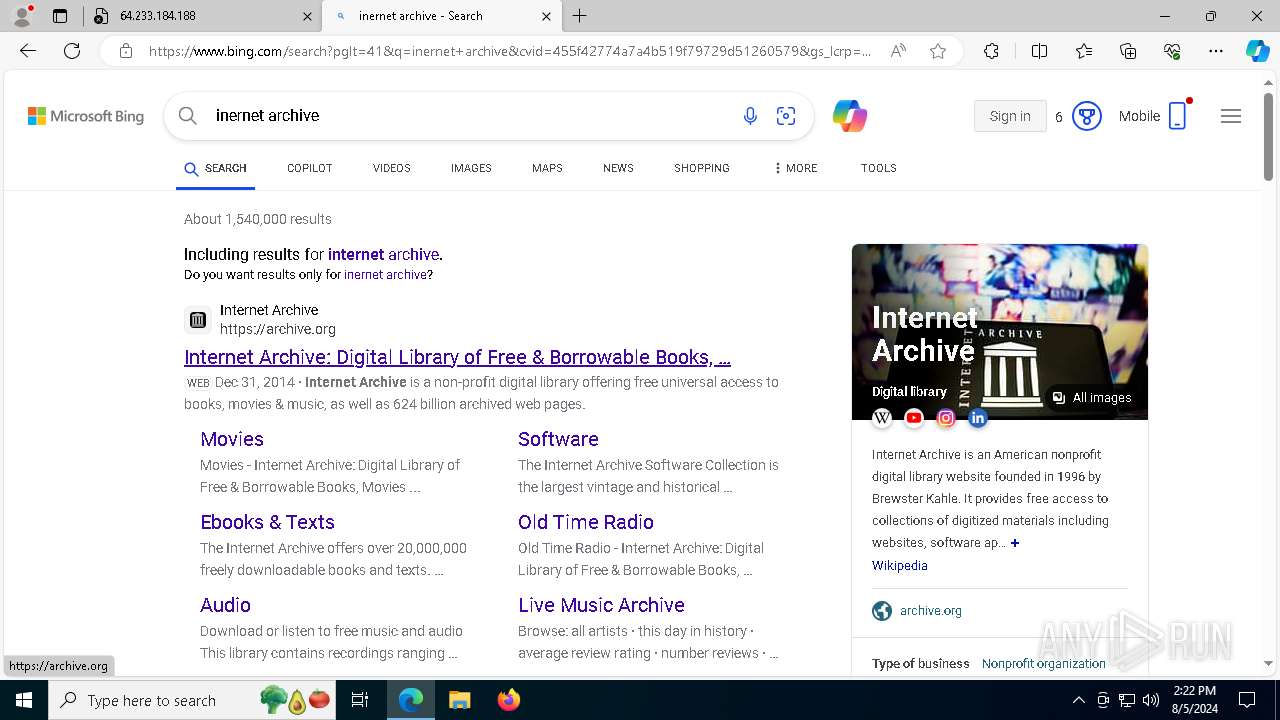Open Microsoft Rewards medal icon
This screenshot has width=1280, height=720.
point(1087,116)
